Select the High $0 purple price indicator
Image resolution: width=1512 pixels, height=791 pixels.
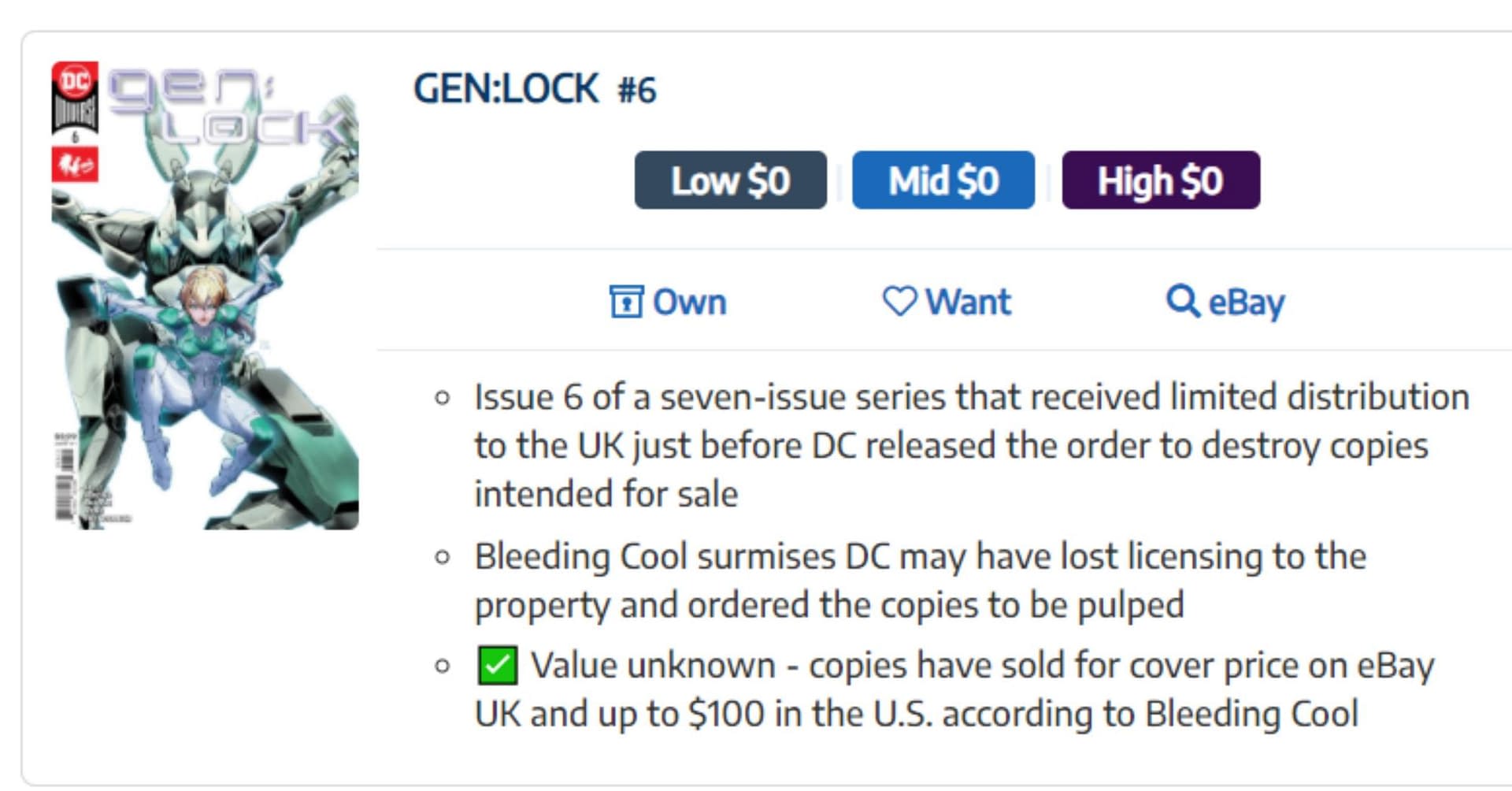[1161, 180]
